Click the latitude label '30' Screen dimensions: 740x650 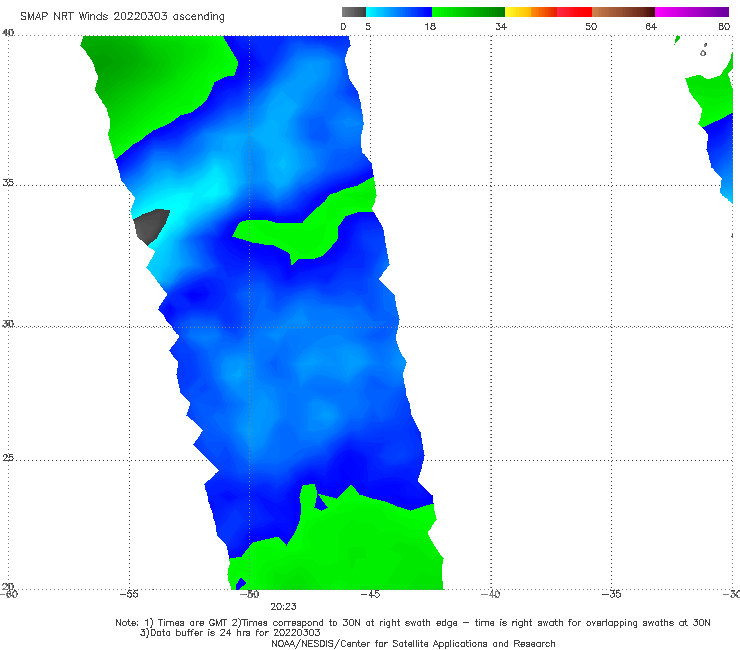8,324
